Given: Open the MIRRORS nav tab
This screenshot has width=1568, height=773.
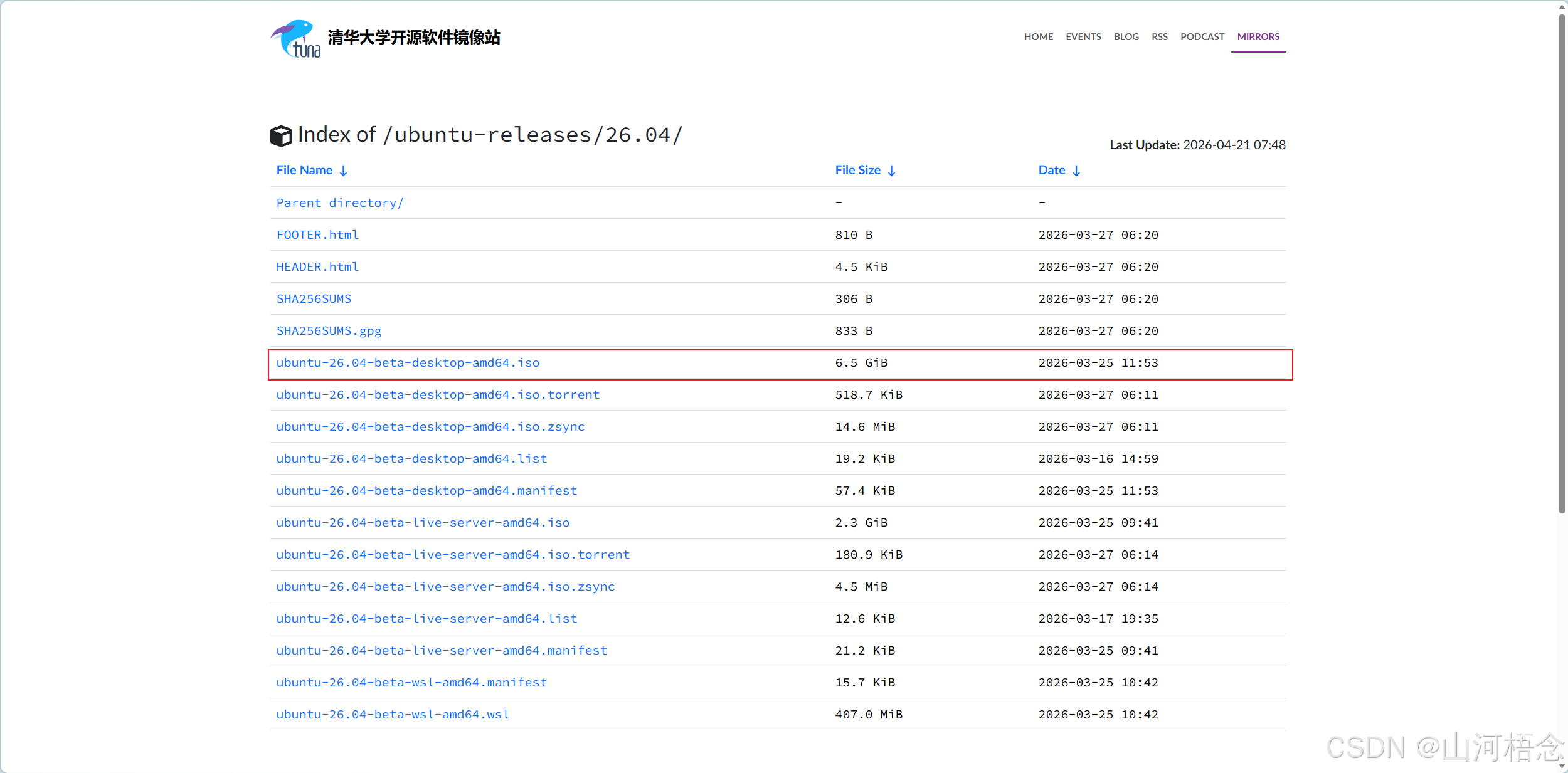Looking at the screenshot, I should point(1258,37).
